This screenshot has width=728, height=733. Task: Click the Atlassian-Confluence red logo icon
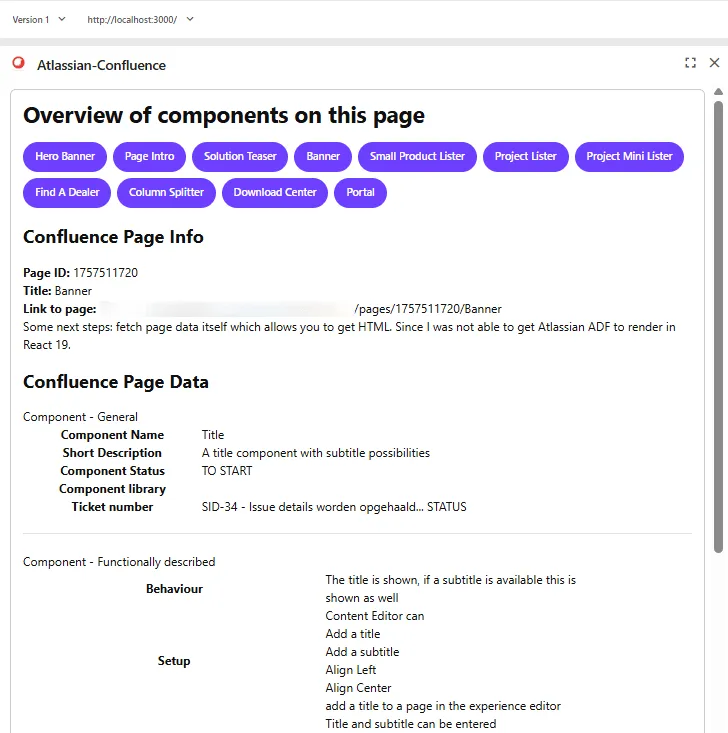(x=18, y=63)
